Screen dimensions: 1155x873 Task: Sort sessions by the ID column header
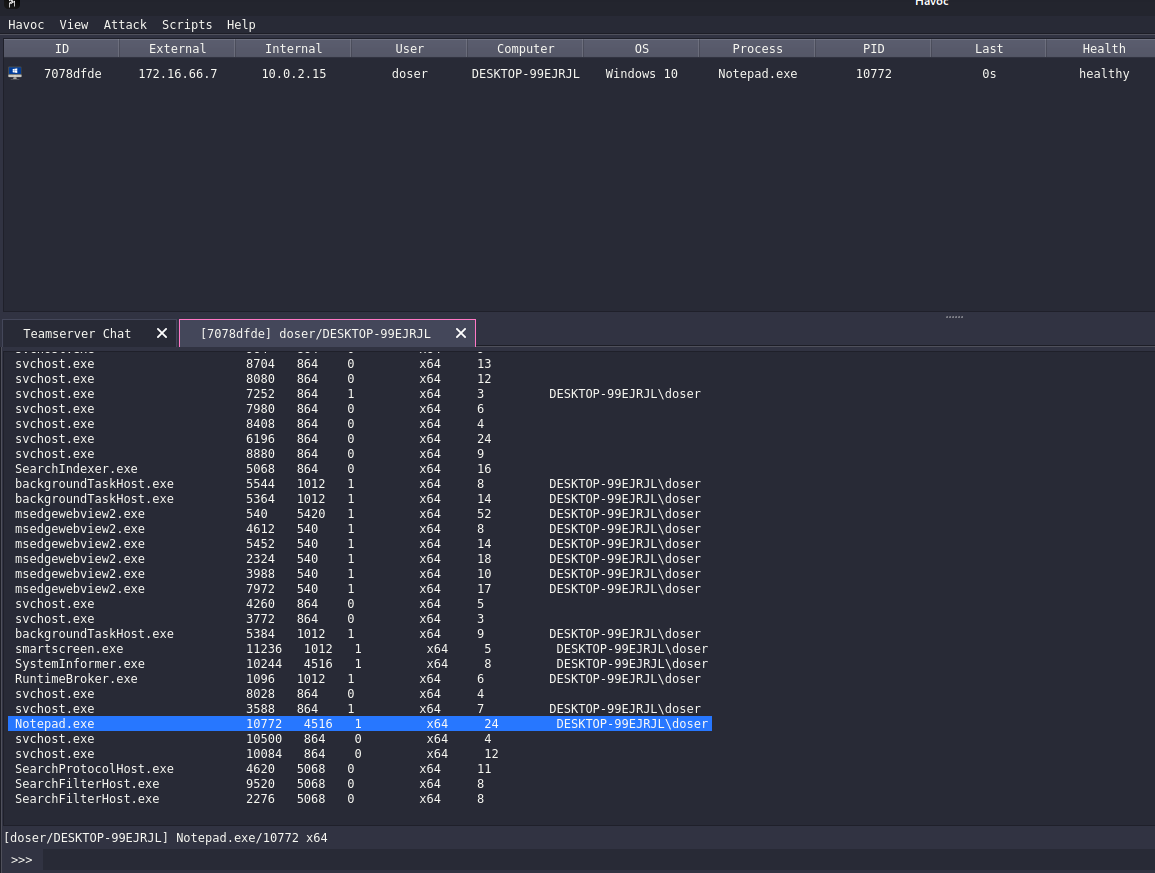(62, 49)
